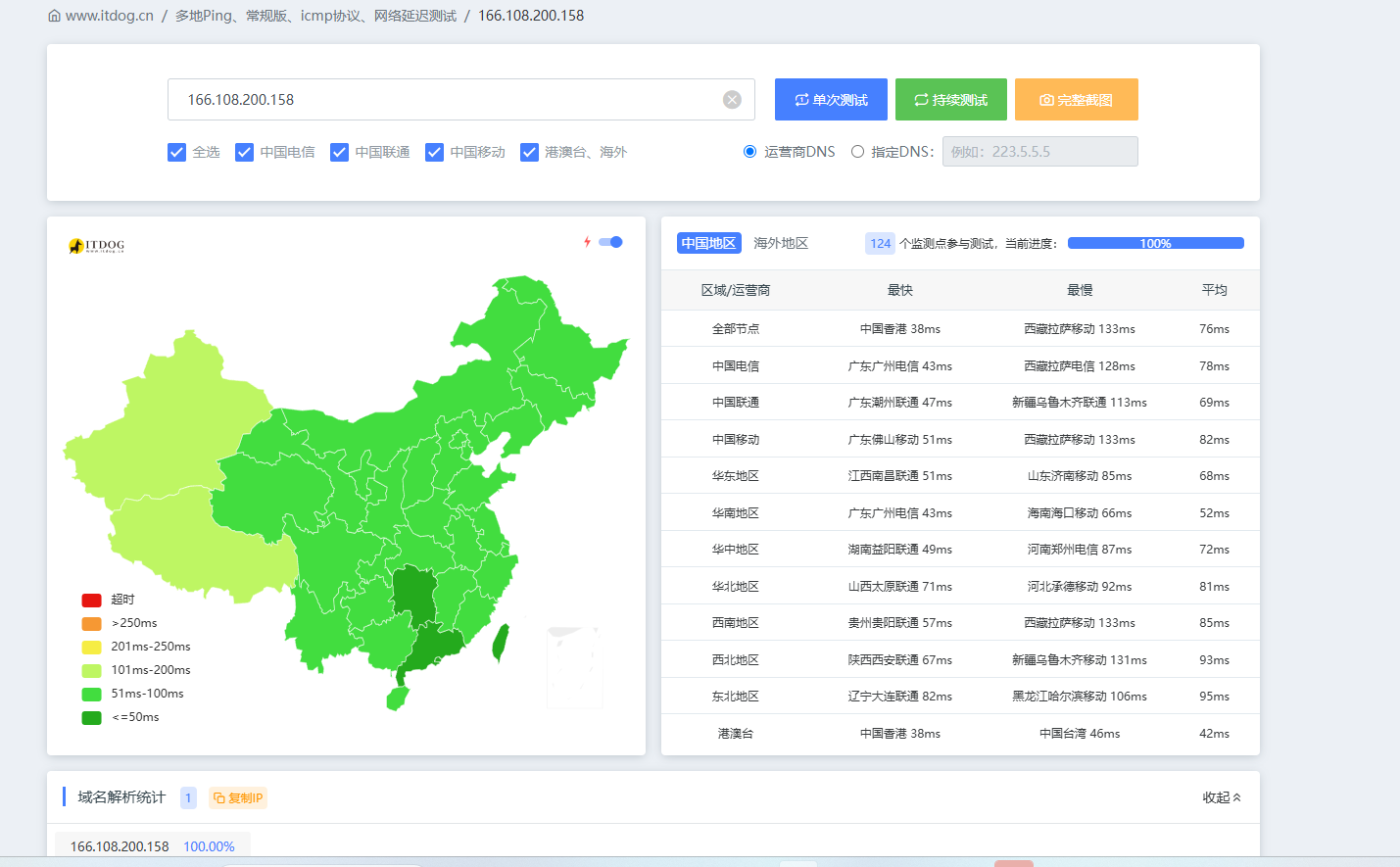Select the 西南地区 row label

click(x=736, y=623)
